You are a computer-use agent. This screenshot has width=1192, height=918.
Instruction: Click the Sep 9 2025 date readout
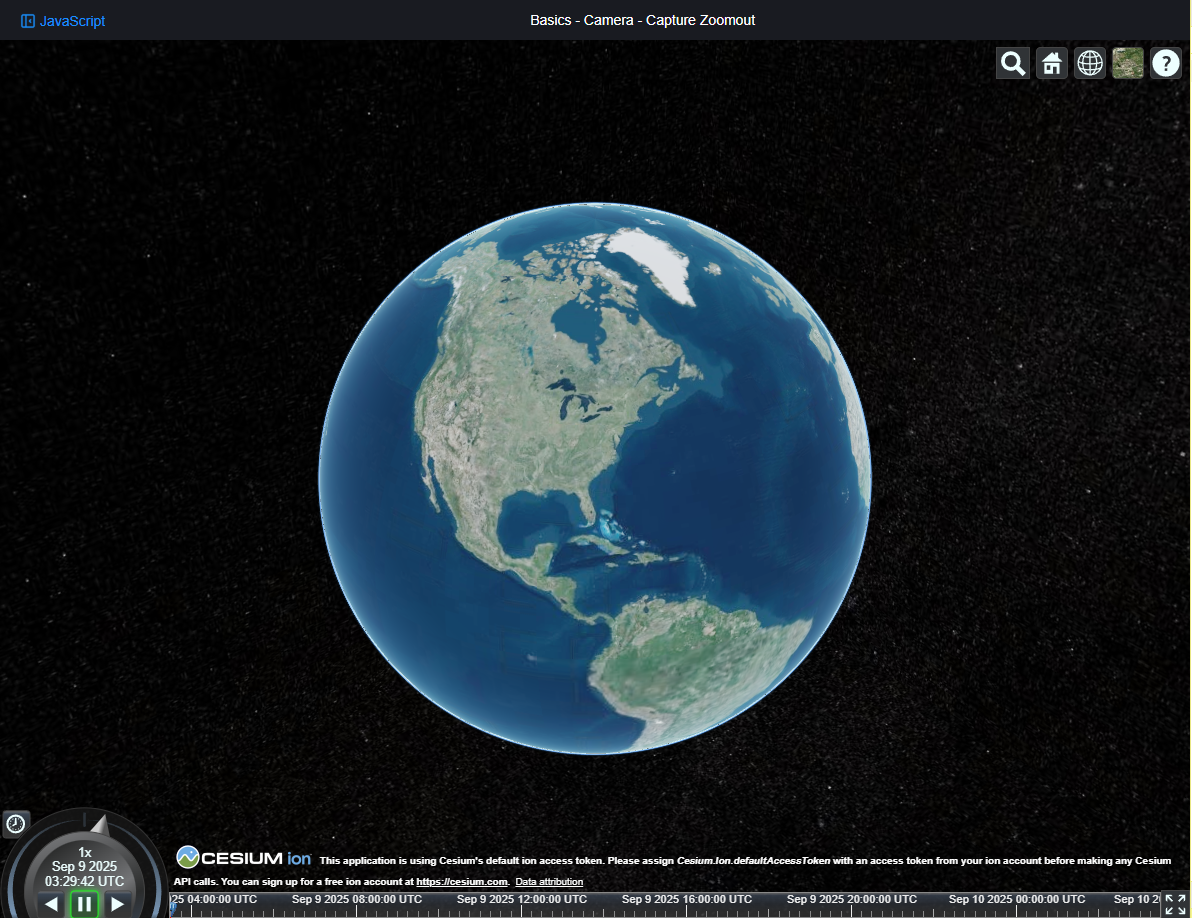coord(84,866)
